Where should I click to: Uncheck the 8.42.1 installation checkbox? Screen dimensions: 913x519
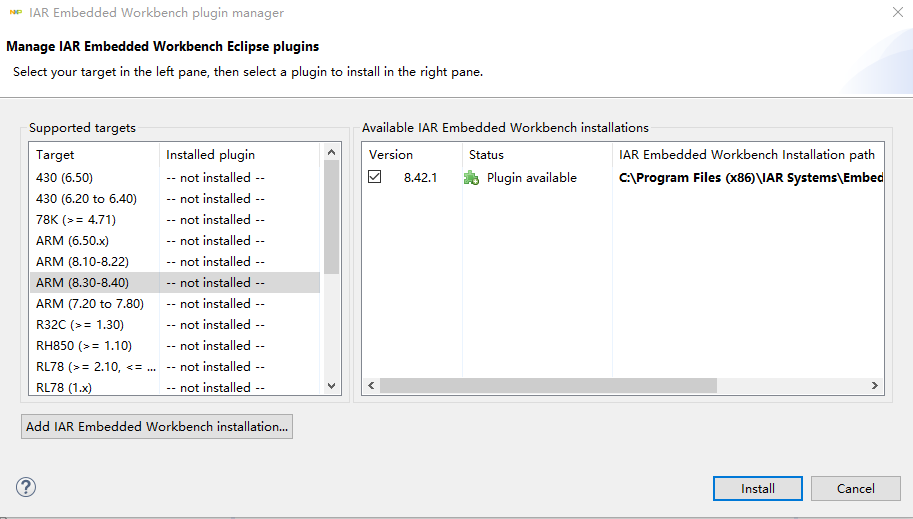pos(375,178)
